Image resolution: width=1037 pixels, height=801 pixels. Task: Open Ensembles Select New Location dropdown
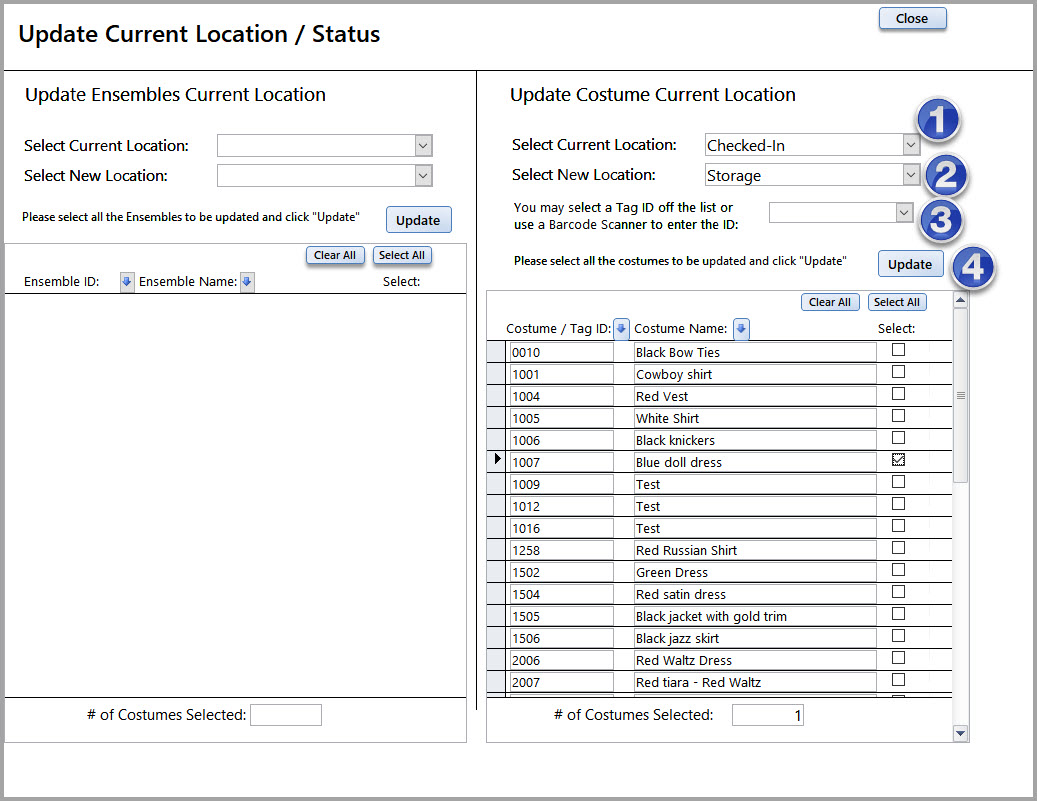(x=423, y=175)
